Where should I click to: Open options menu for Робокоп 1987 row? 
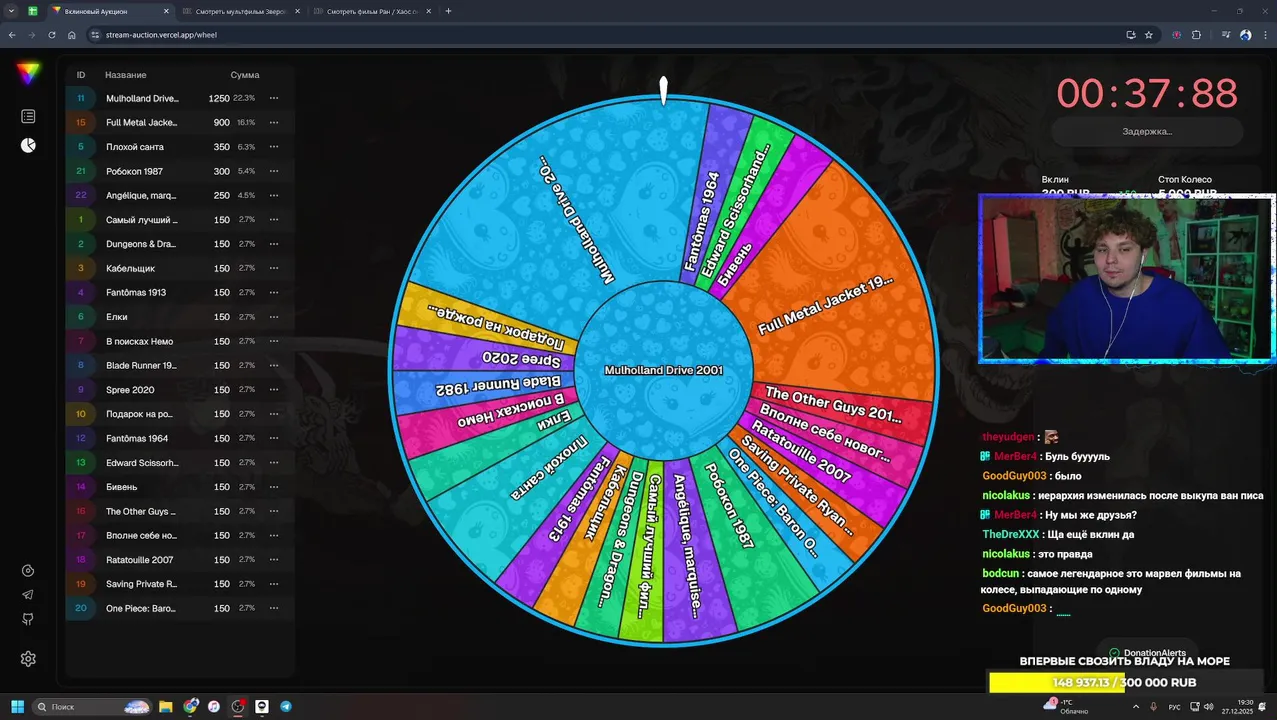tap(274, 171)
